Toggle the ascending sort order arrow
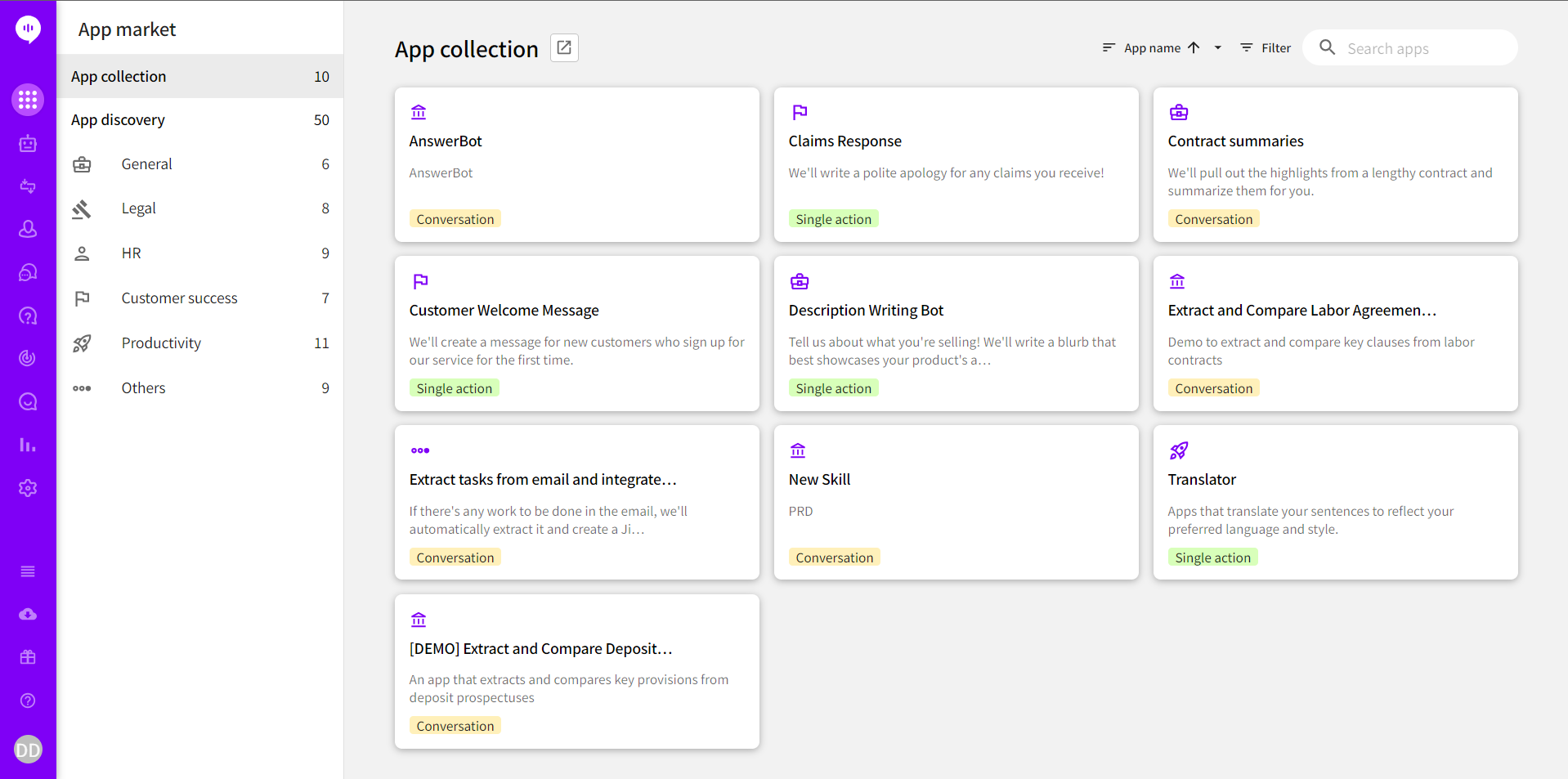This screenshot has height=779, width=1568. point(1194,48)
